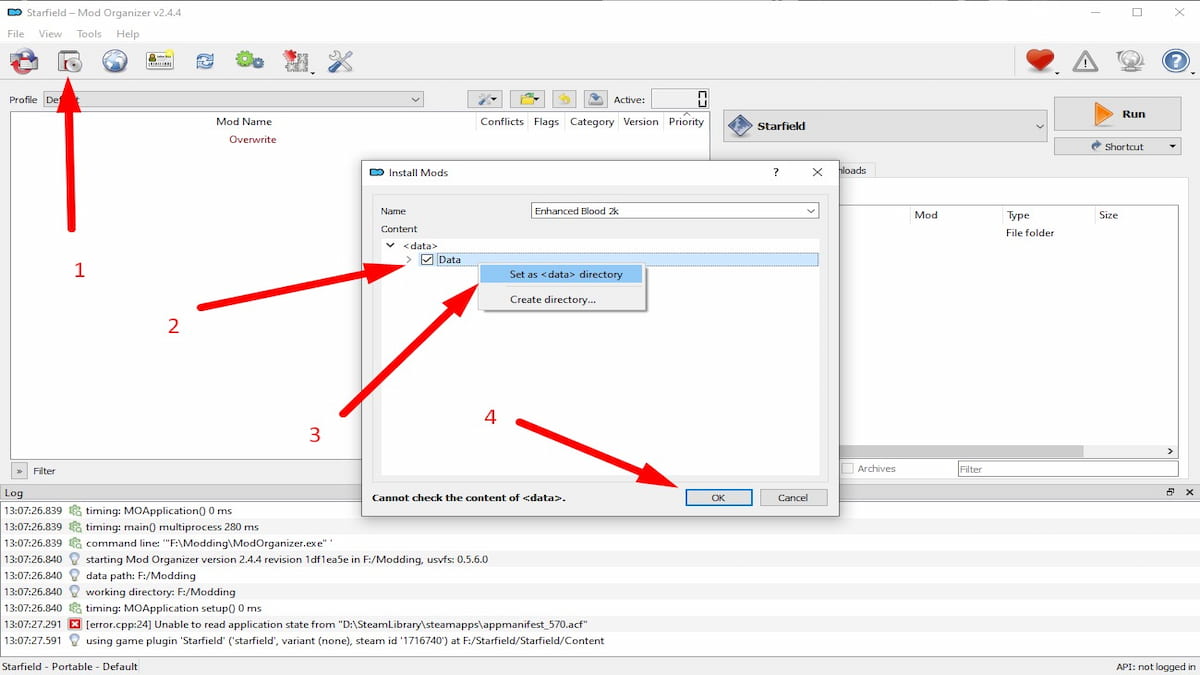The width and height of the screenshot is (1200, 675).
Task: Open the Enhanced Blood 2k name dropdown
Action: [x=811, y=210]
